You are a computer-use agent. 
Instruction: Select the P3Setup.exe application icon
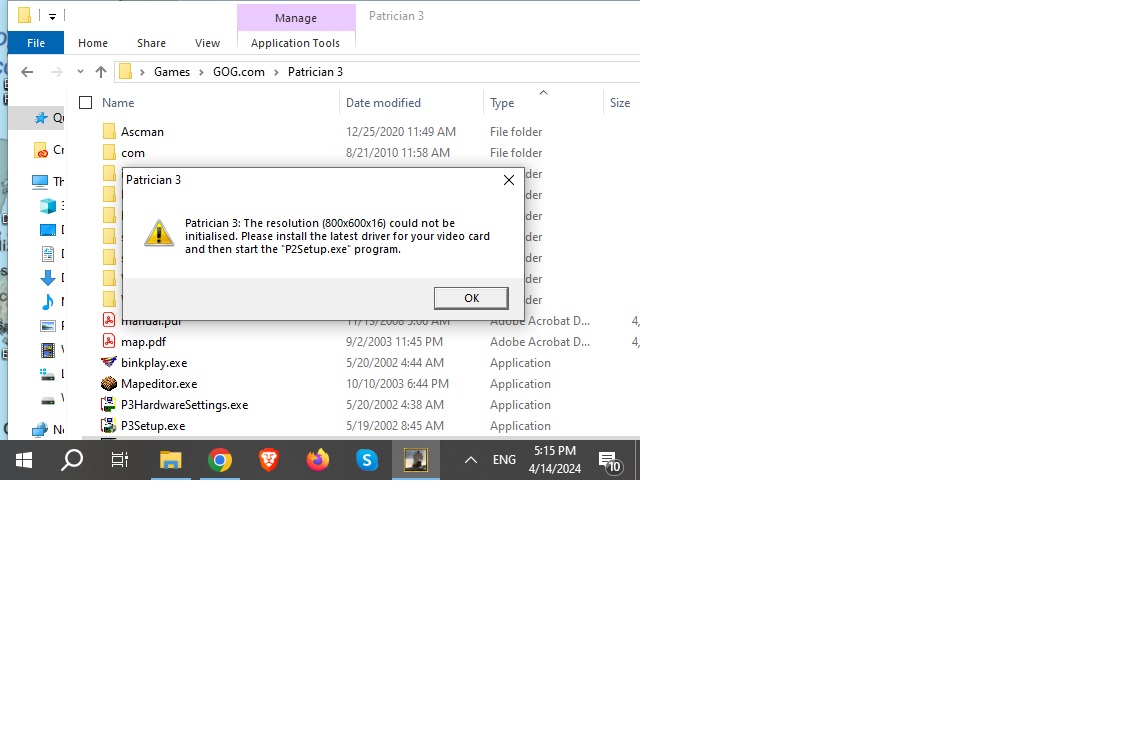[109, 425]
